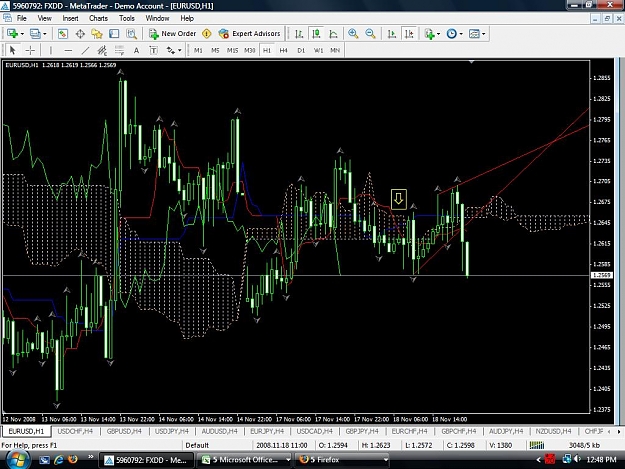This screenshot has height=469, width=625.
Task: Activate the 5960792: FXDD taskbar button
Action: pos(146,460)
